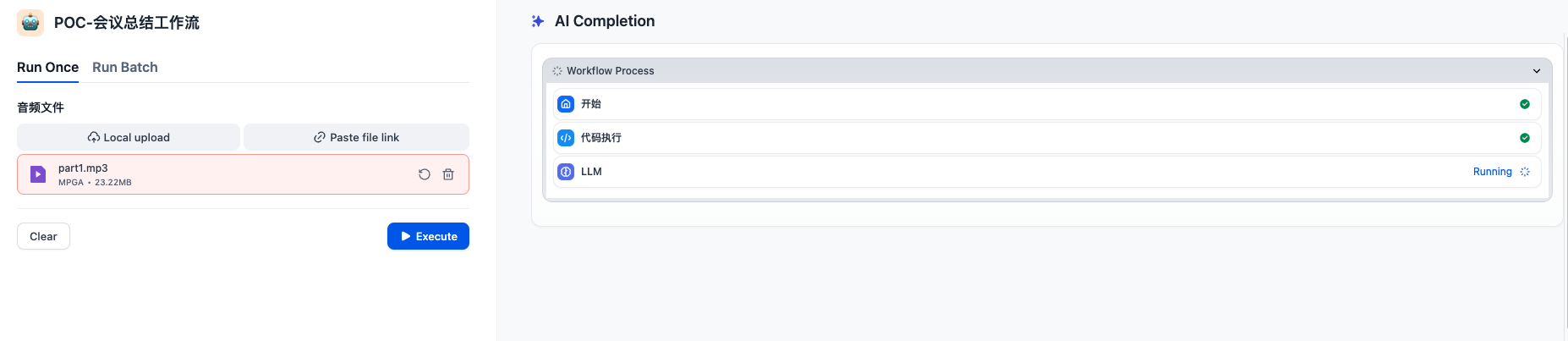Click the 开始 start node home icon
1568x341 pixels.
[566, 104]
